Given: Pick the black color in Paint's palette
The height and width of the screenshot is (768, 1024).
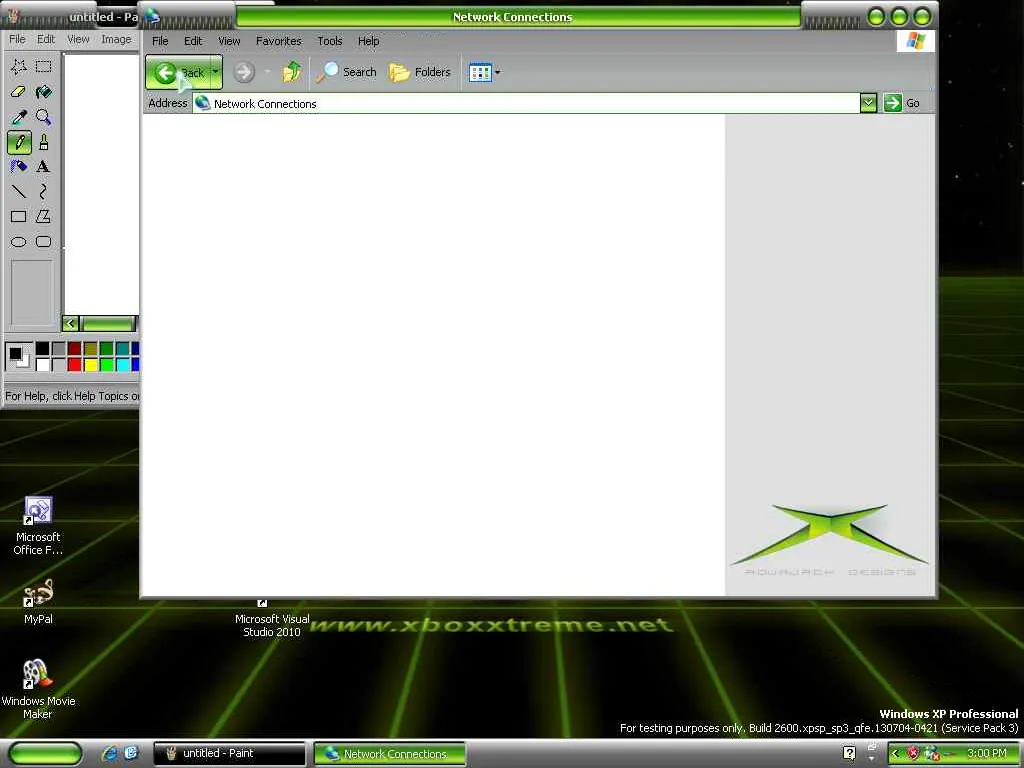Looking at the screenshot, I should click(x=42, y=349).
